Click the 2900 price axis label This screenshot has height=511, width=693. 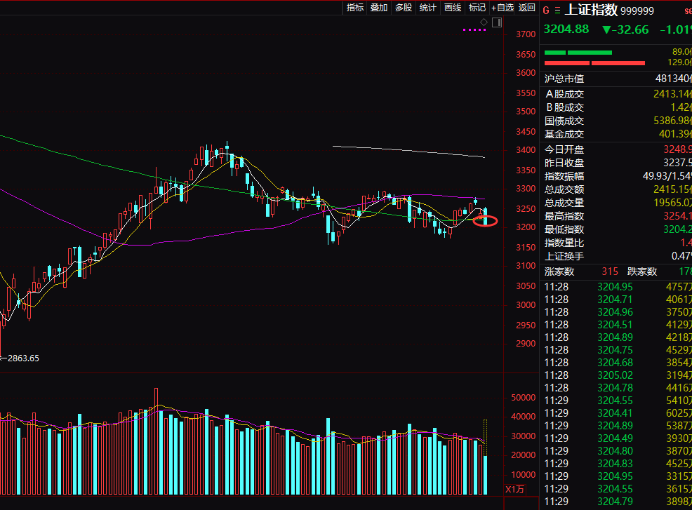click(x=526, y=343)
